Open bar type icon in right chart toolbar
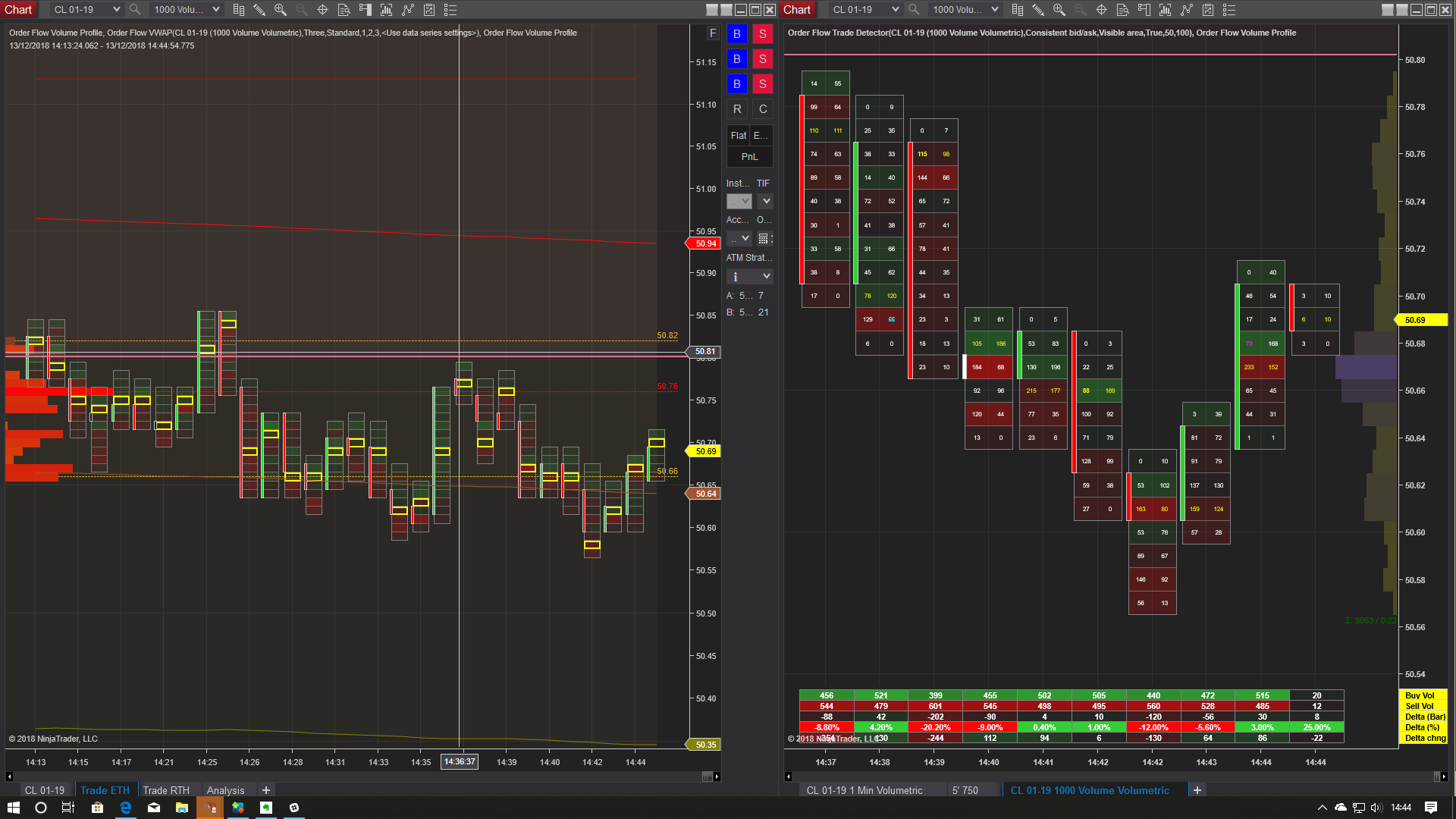 (1018, 10)
